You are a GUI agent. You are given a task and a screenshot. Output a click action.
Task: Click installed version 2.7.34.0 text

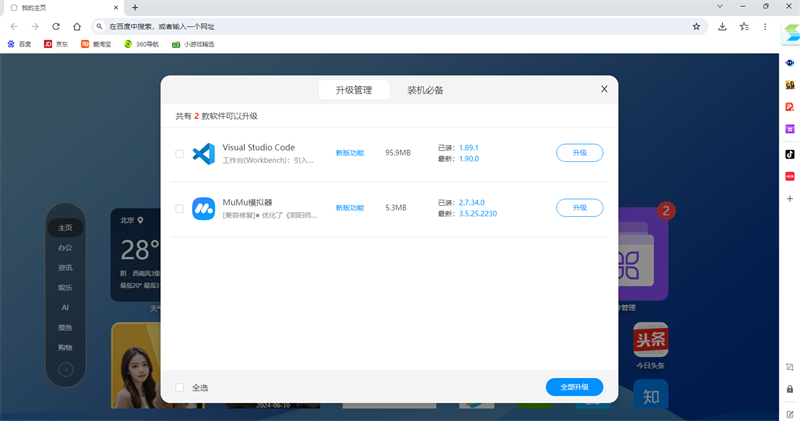tap(471, 203)
